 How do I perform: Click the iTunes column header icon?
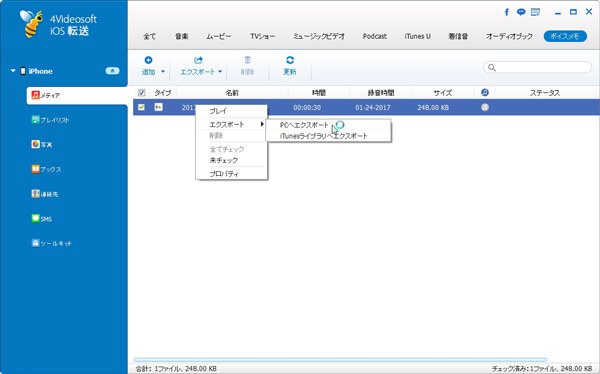pyautogui.click(x=485, y=93)
